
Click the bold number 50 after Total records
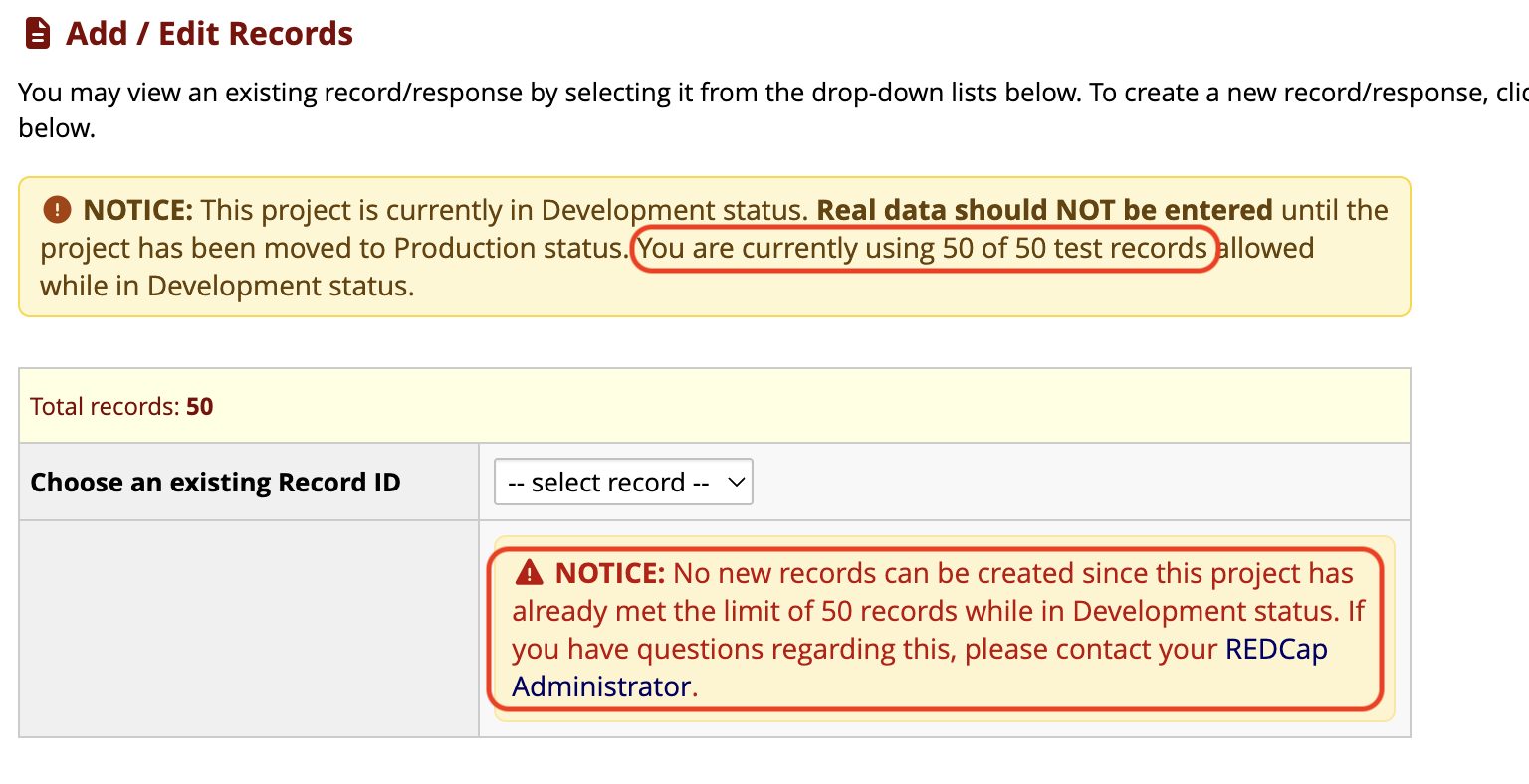(x=200, y=407)
